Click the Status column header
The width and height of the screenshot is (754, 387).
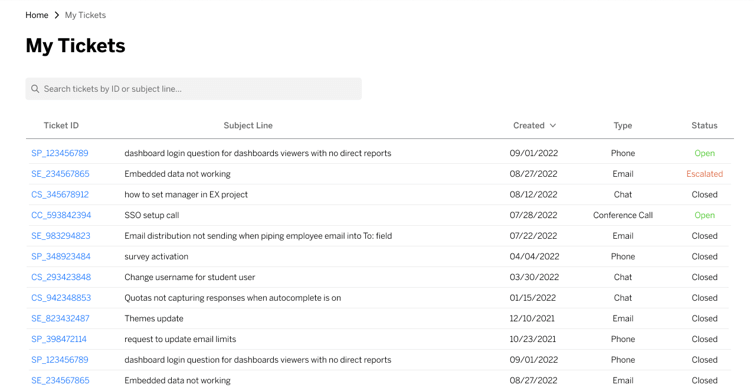pyautogui.click(x=704, y=125)
